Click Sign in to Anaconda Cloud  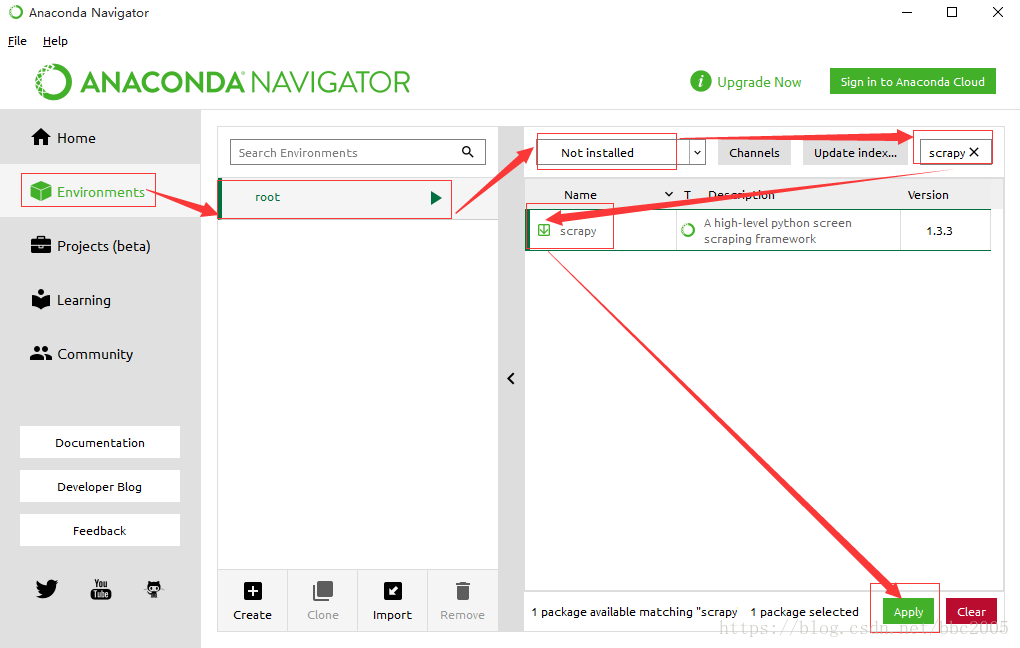pyautogui.click(x=913, y=81)
